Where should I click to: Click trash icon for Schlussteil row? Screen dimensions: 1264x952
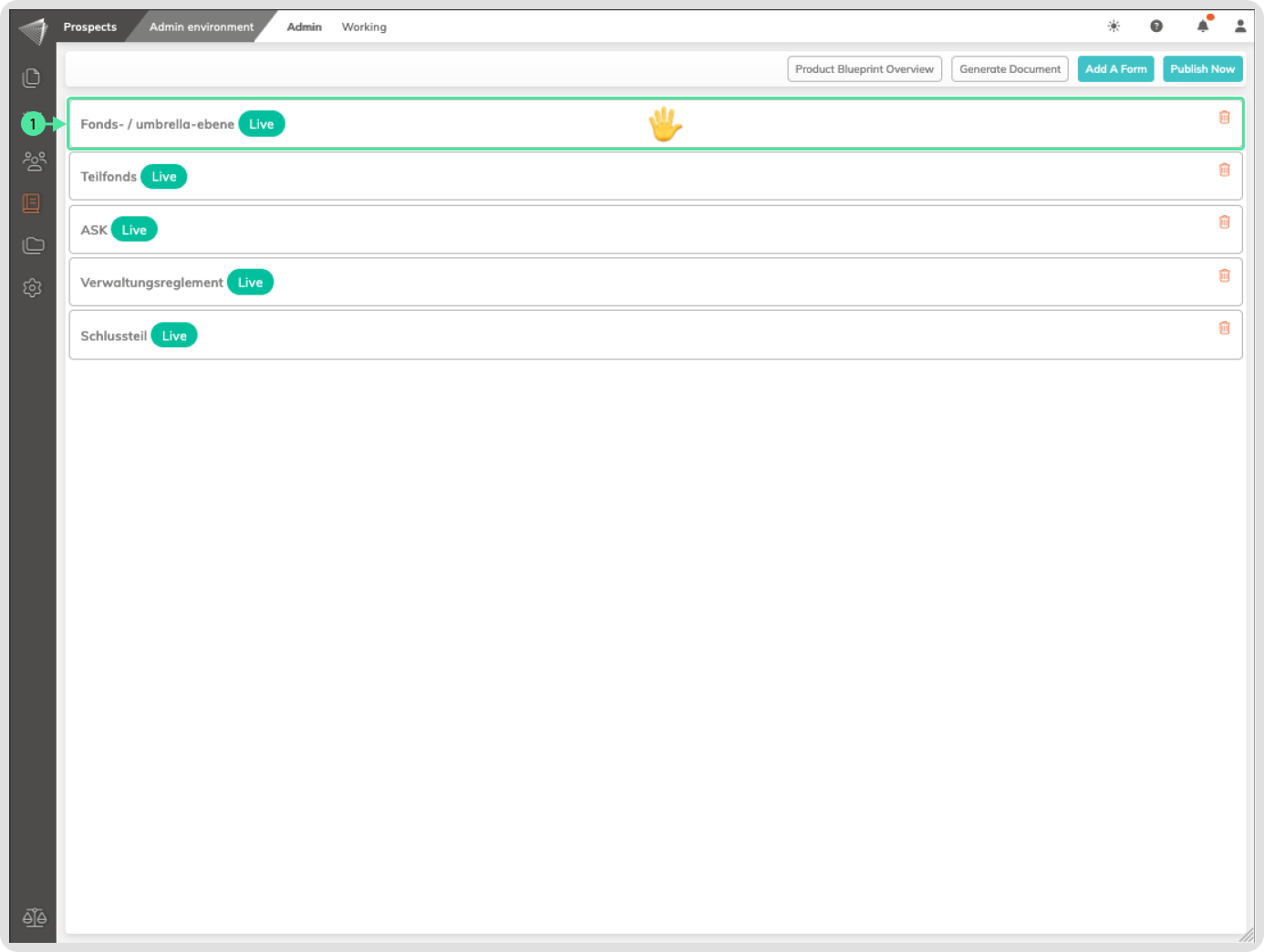tap(1224, 328)
